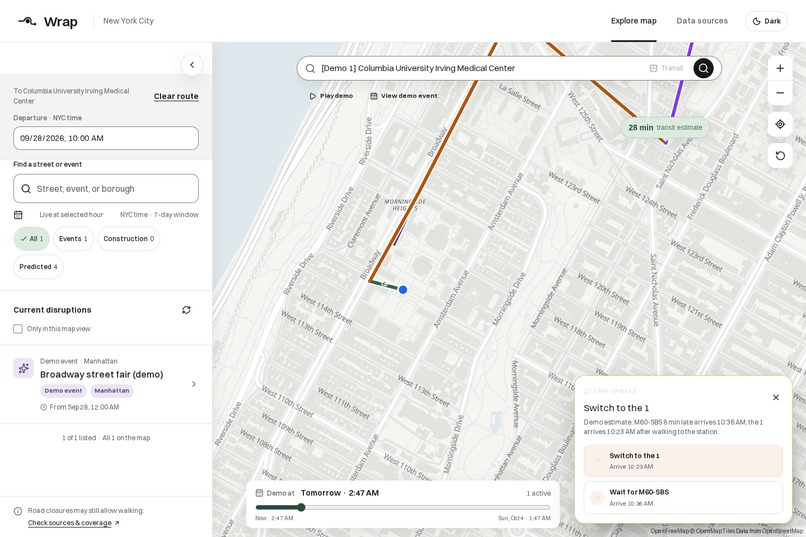Screen dimensions: 806x537
Task: Click the dark round search submit button
Action: [703, 68]
